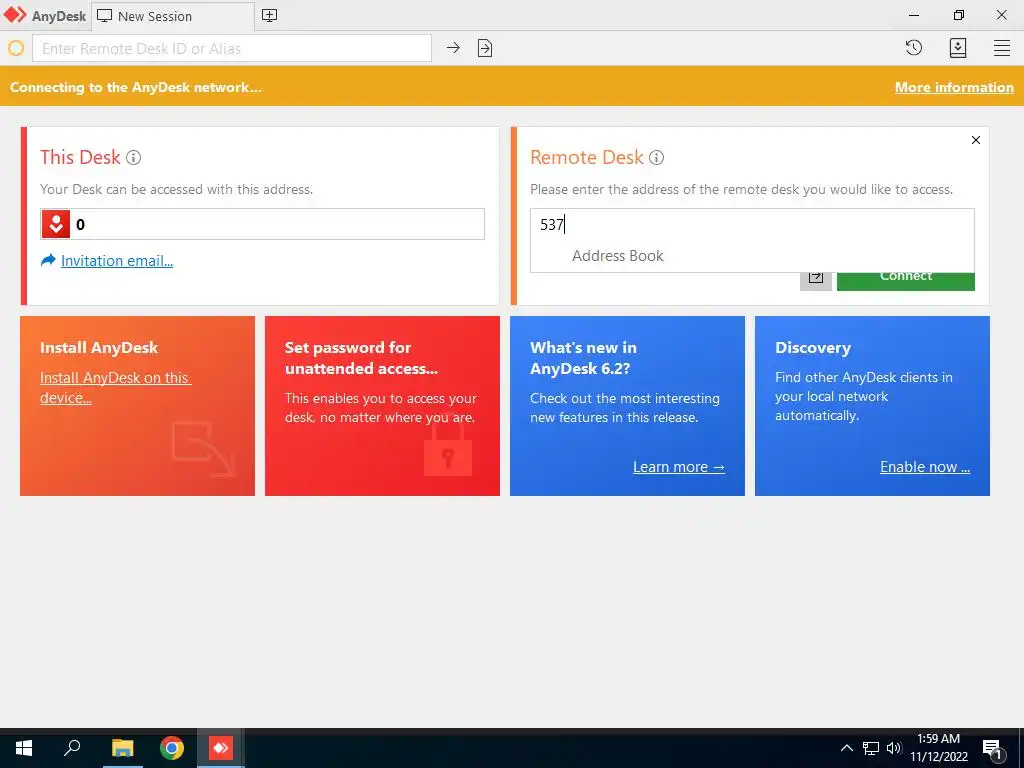This screenshot has width=1024, height=768.
Task: Switch to the New Session tab
Action: [172, 16]
